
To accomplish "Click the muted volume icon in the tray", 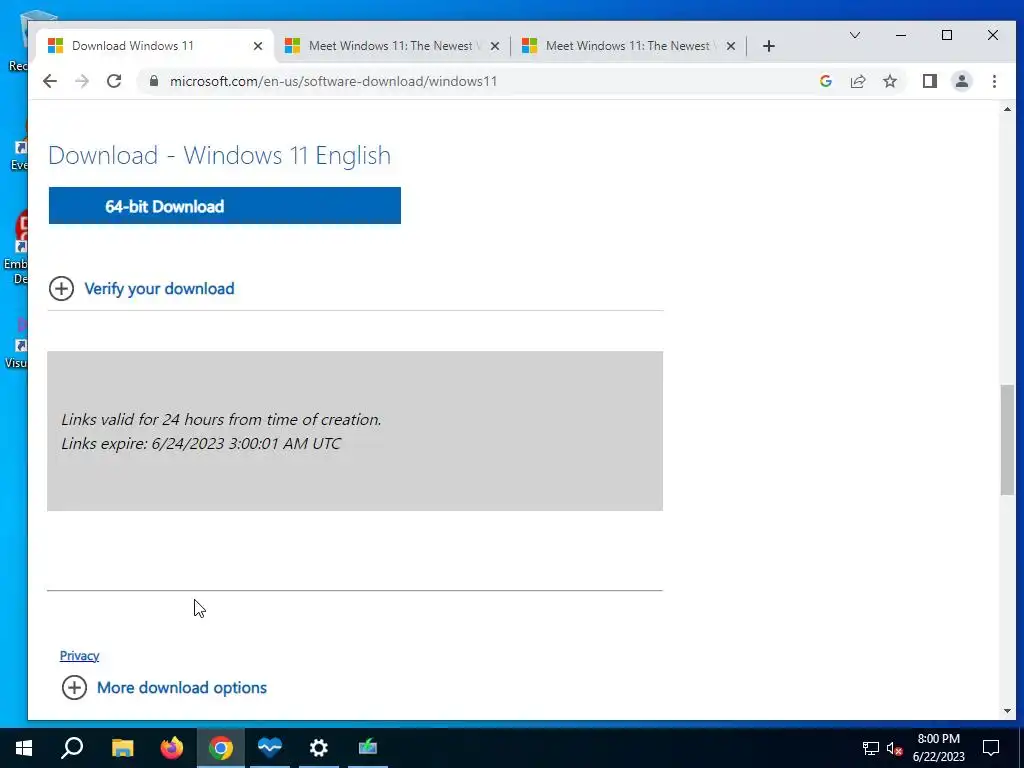I will [x=895, y=748].
